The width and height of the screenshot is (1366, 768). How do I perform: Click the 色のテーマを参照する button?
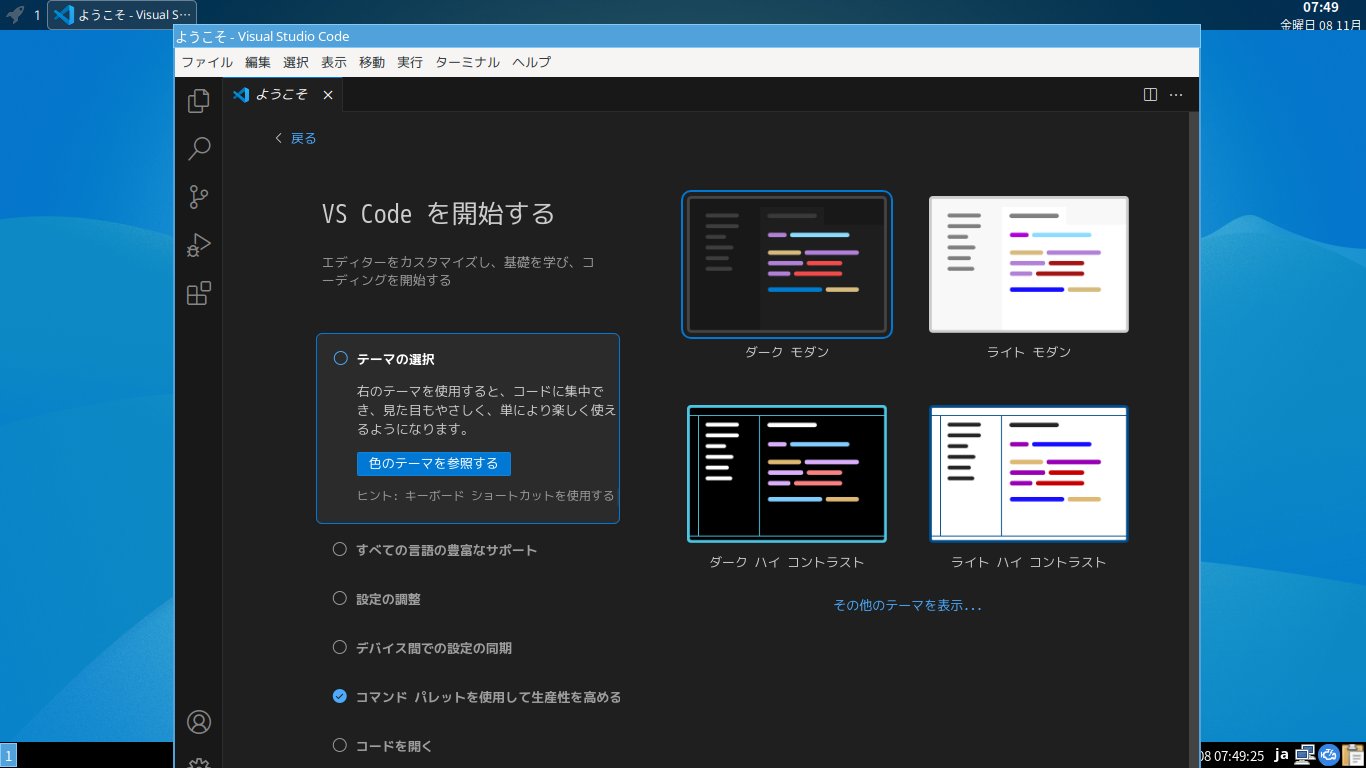pyautogui.click(x=434, y=464)
